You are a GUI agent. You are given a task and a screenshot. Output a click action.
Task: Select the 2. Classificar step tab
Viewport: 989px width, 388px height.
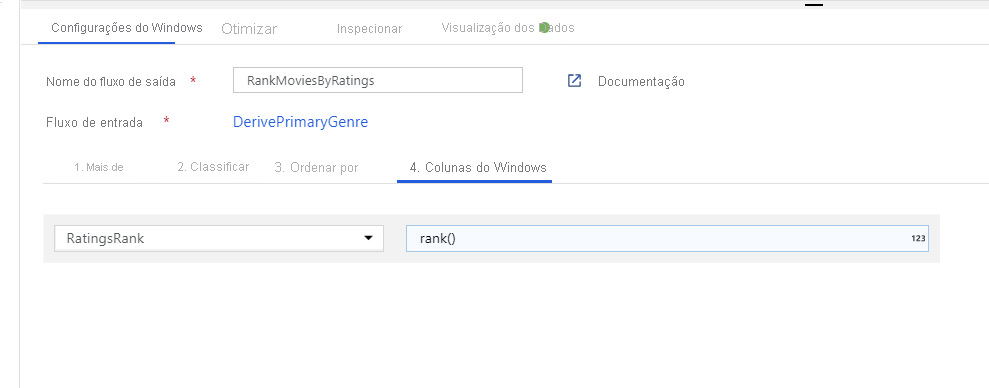[x=213, y=167]
